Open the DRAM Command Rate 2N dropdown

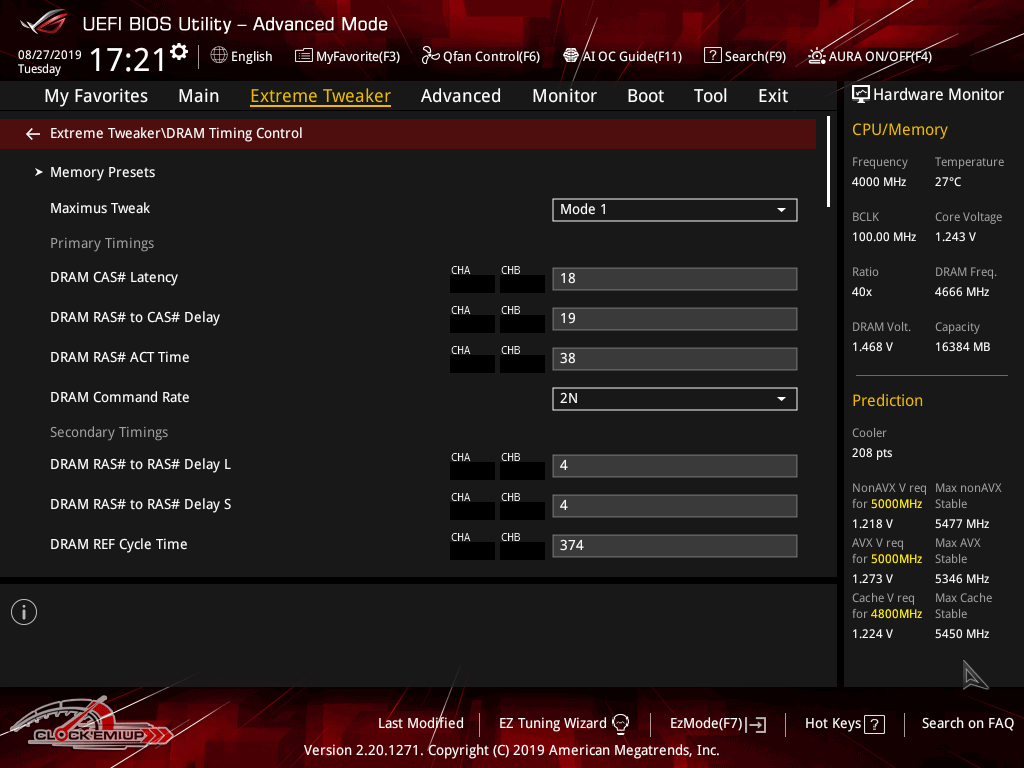coord(674,399)
